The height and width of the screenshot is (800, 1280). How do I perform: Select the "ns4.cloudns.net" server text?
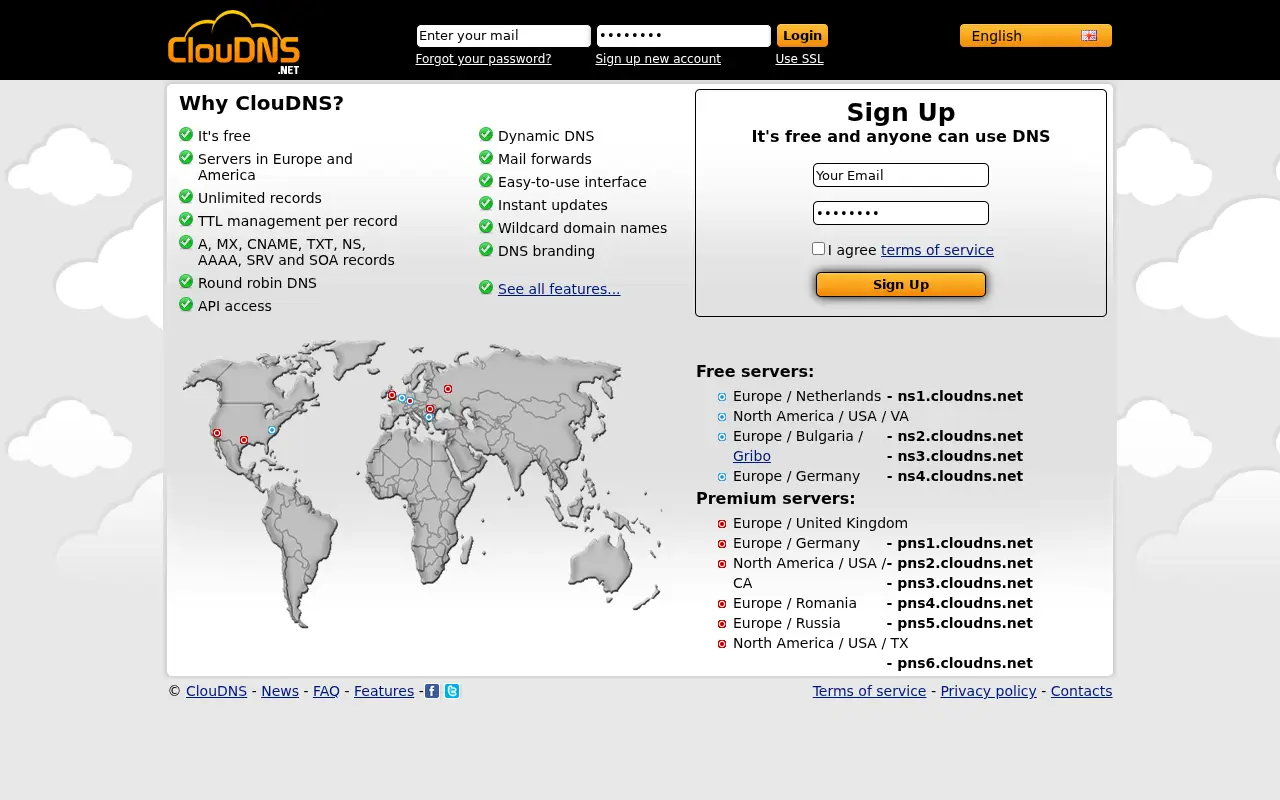pyautogui.click(x=960, y=476)
